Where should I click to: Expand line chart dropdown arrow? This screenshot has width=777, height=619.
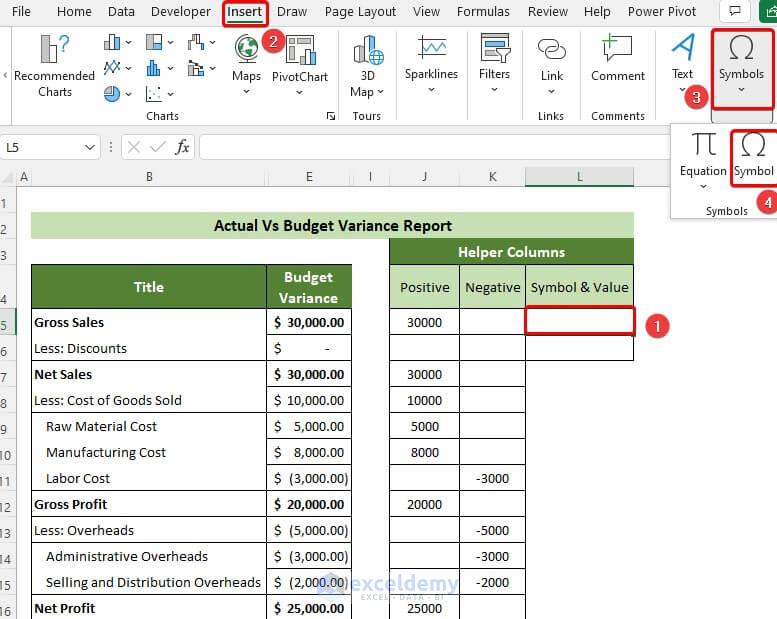tap(128, 68)
